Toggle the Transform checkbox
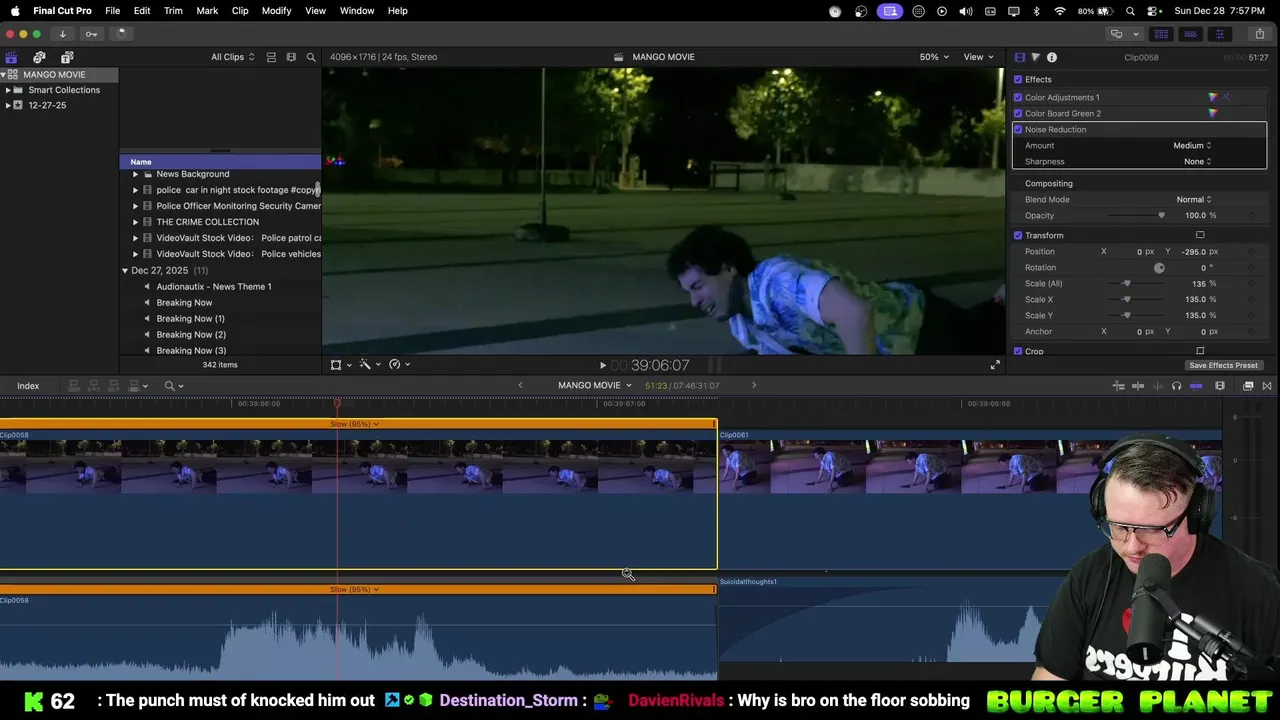 pyautogui.click(x=1018, y=235)
